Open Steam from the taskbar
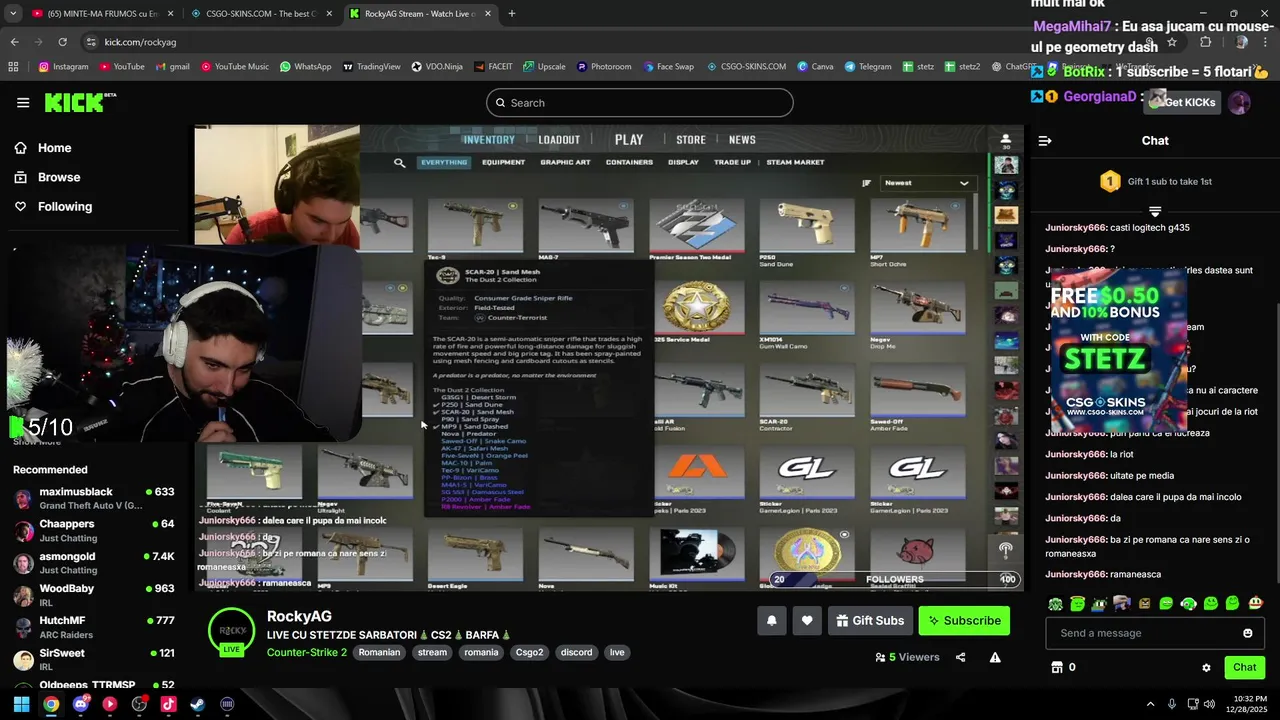 (197, 704)
